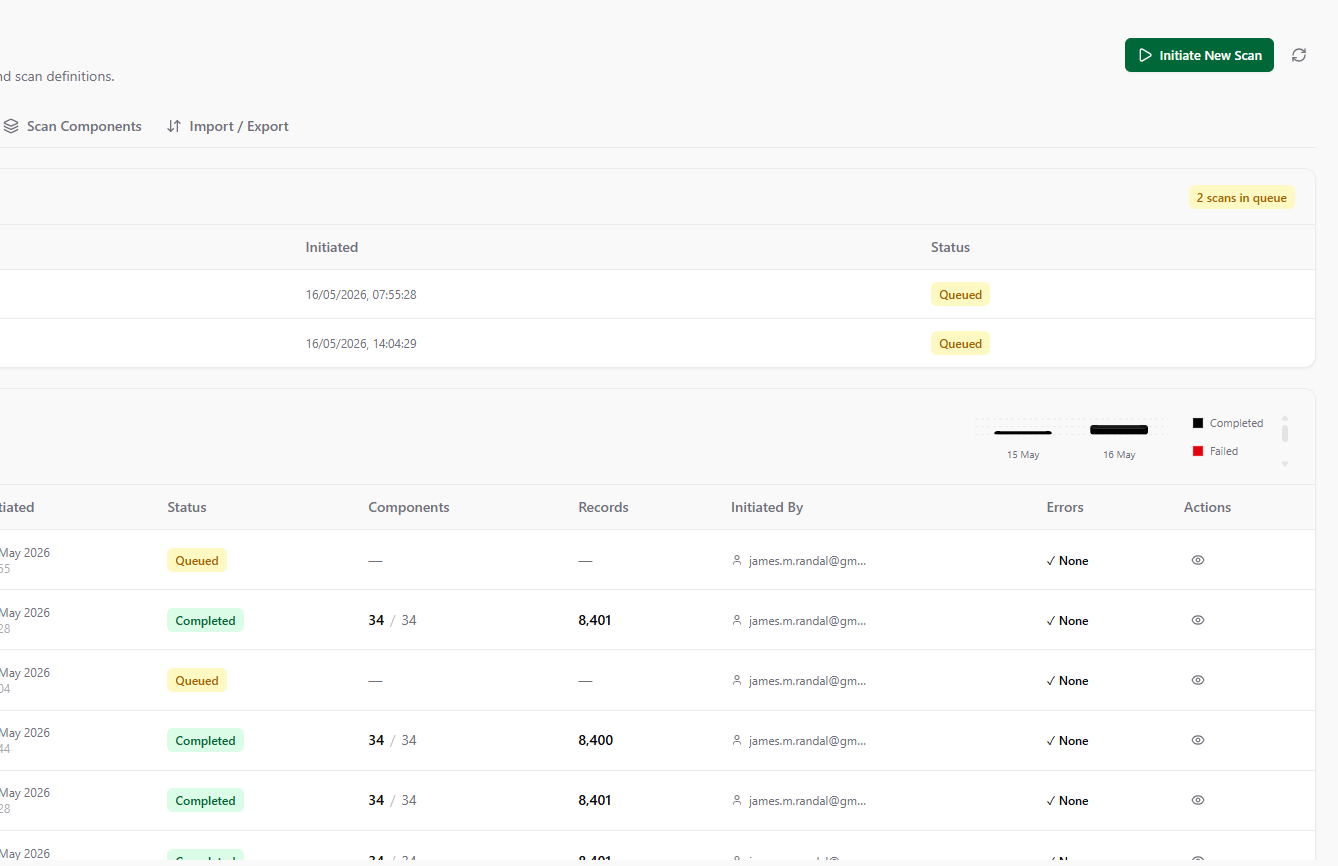Click the 15 May bar in the chart
Screen dimensions: 1338x866
1023,432
